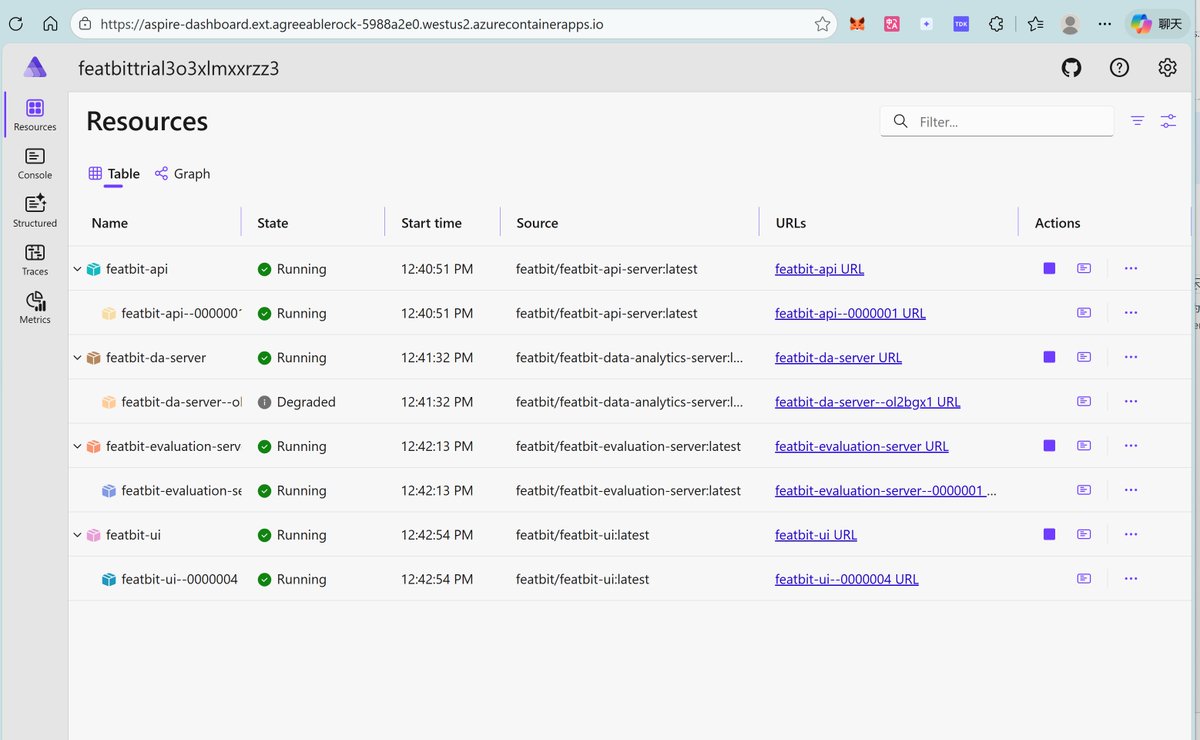This screenshot has height=740, width=1200.
Task: Collapse the featbit-ui row
Action: pyautogui.click(x=77, y=535)
